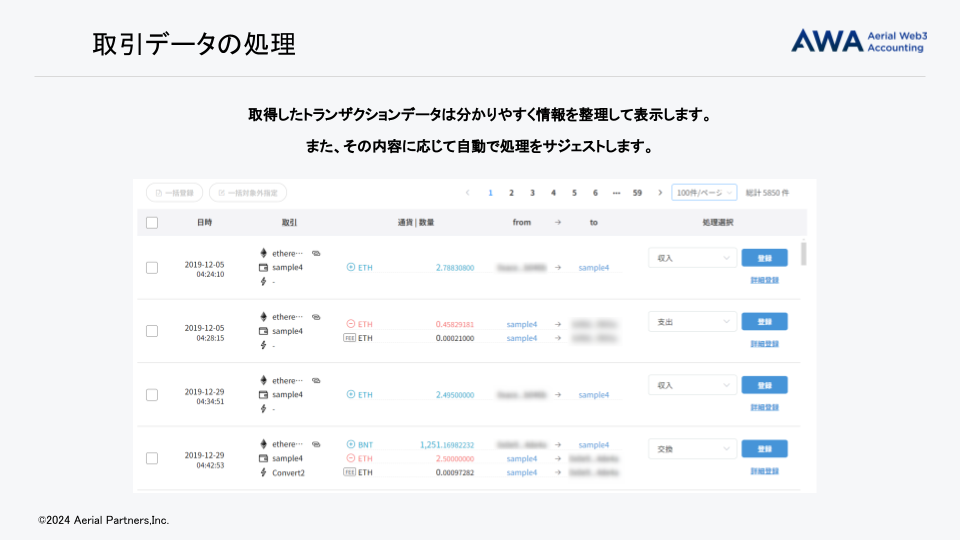Click the 一括登録 bulk register button
The height and width of the screenshot is (540, 960).
pyautogui.click(x=175, y=193)
